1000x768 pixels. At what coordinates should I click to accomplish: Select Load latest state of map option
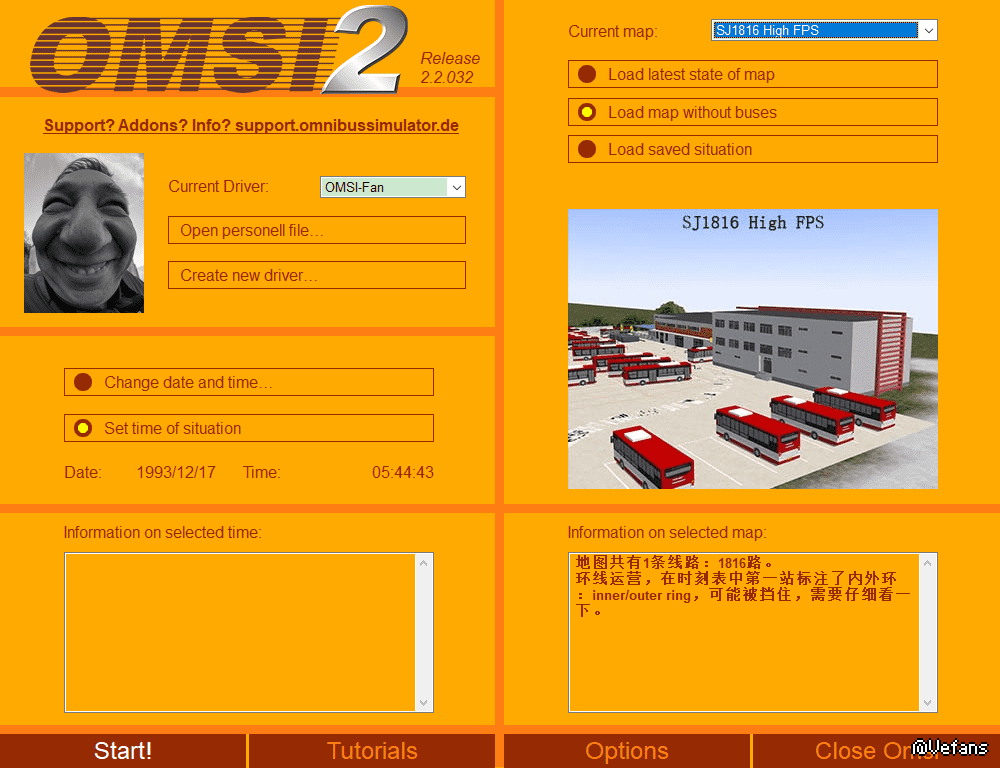tap(753, 74)
